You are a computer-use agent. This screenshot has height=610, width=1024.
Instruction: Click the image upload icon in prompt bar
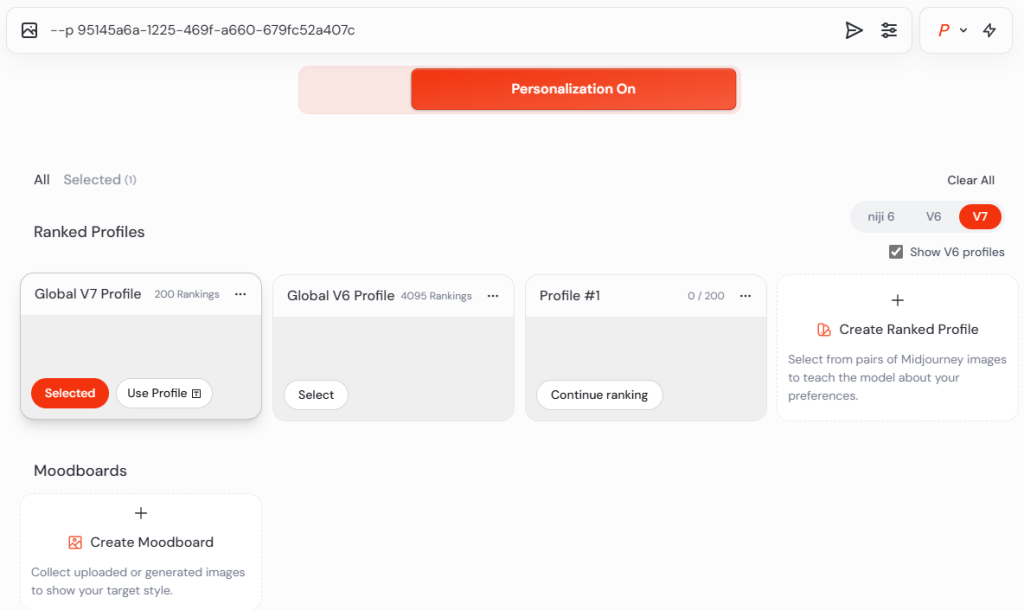[29, 30]
